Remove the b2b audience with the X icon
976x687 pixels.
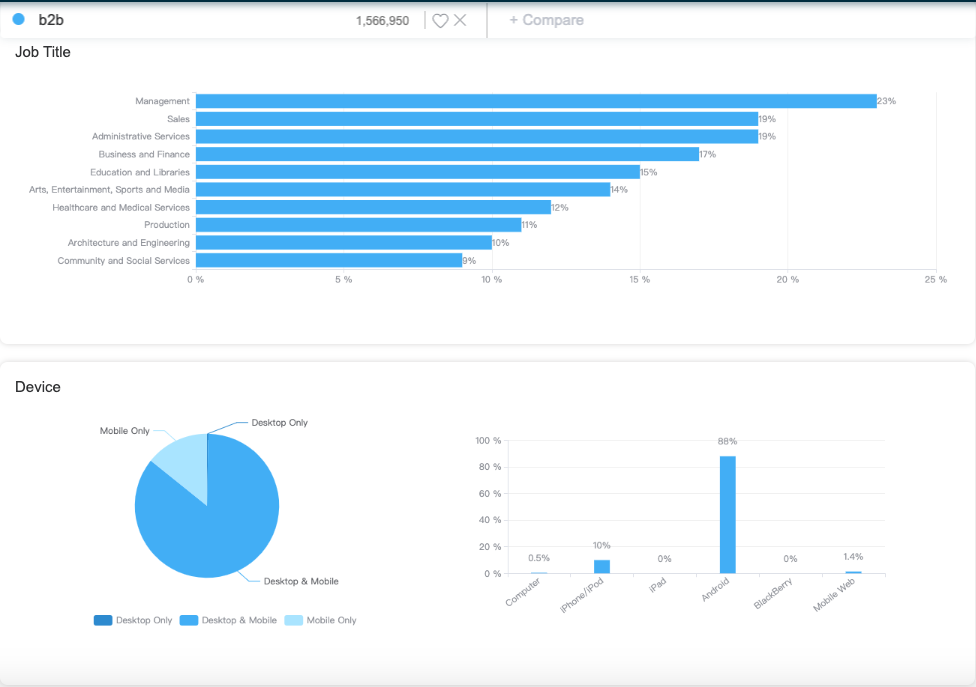(x=460, y=20)
